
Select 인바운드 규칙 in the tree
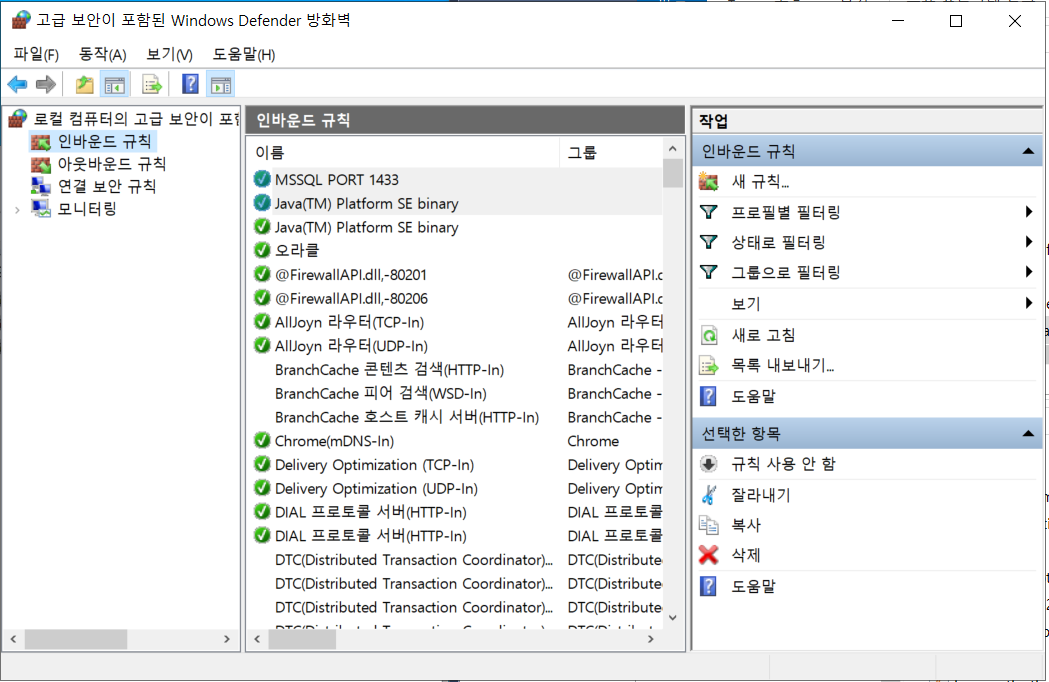pyautogui.click(x=104, y=141)
